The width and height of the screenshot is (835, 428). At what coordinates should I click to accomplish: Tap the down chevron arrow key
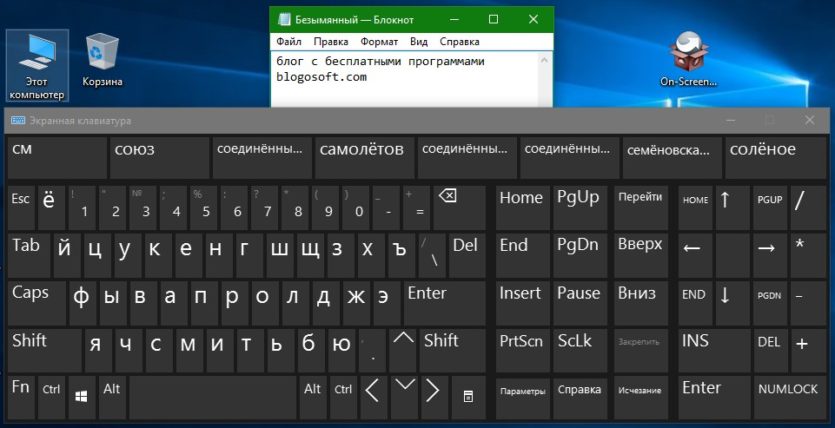(404, 398)
